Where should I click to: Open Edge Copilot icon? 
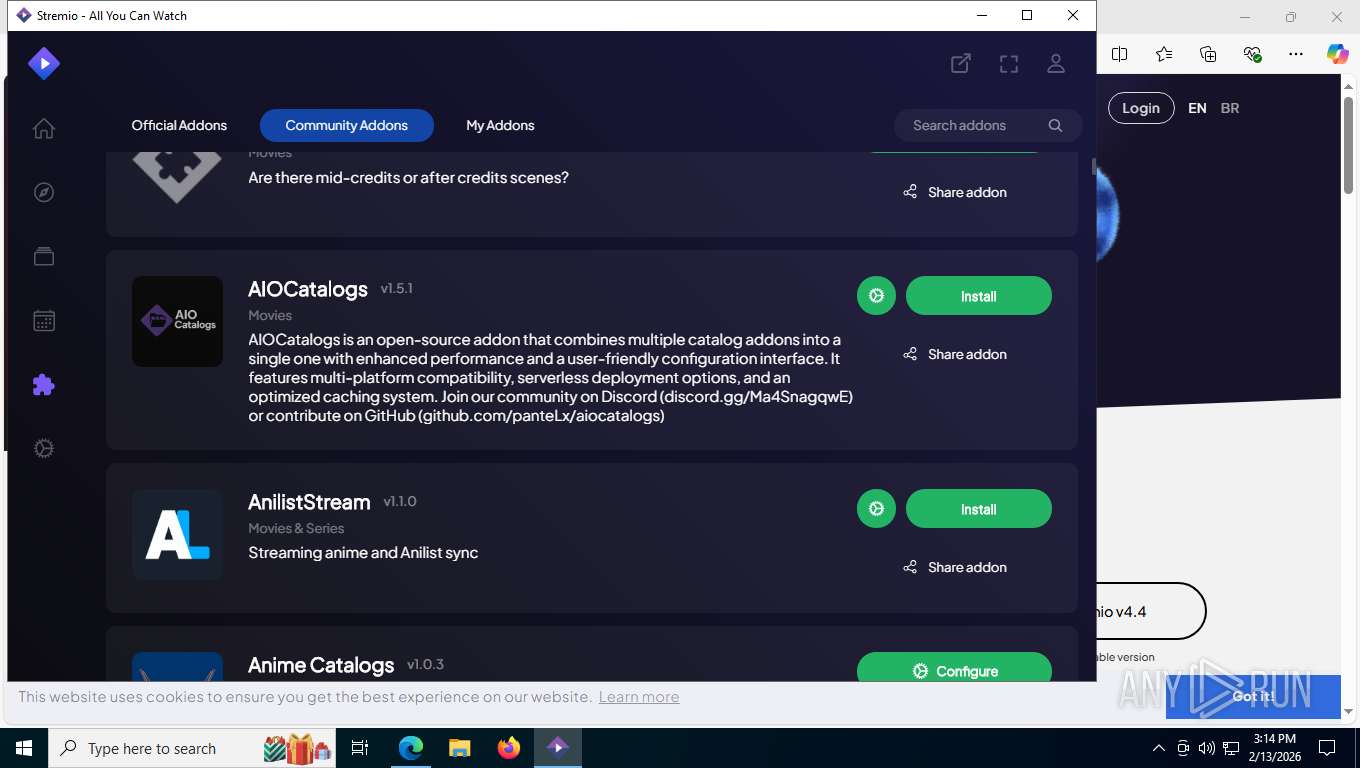pos(1338,54)
